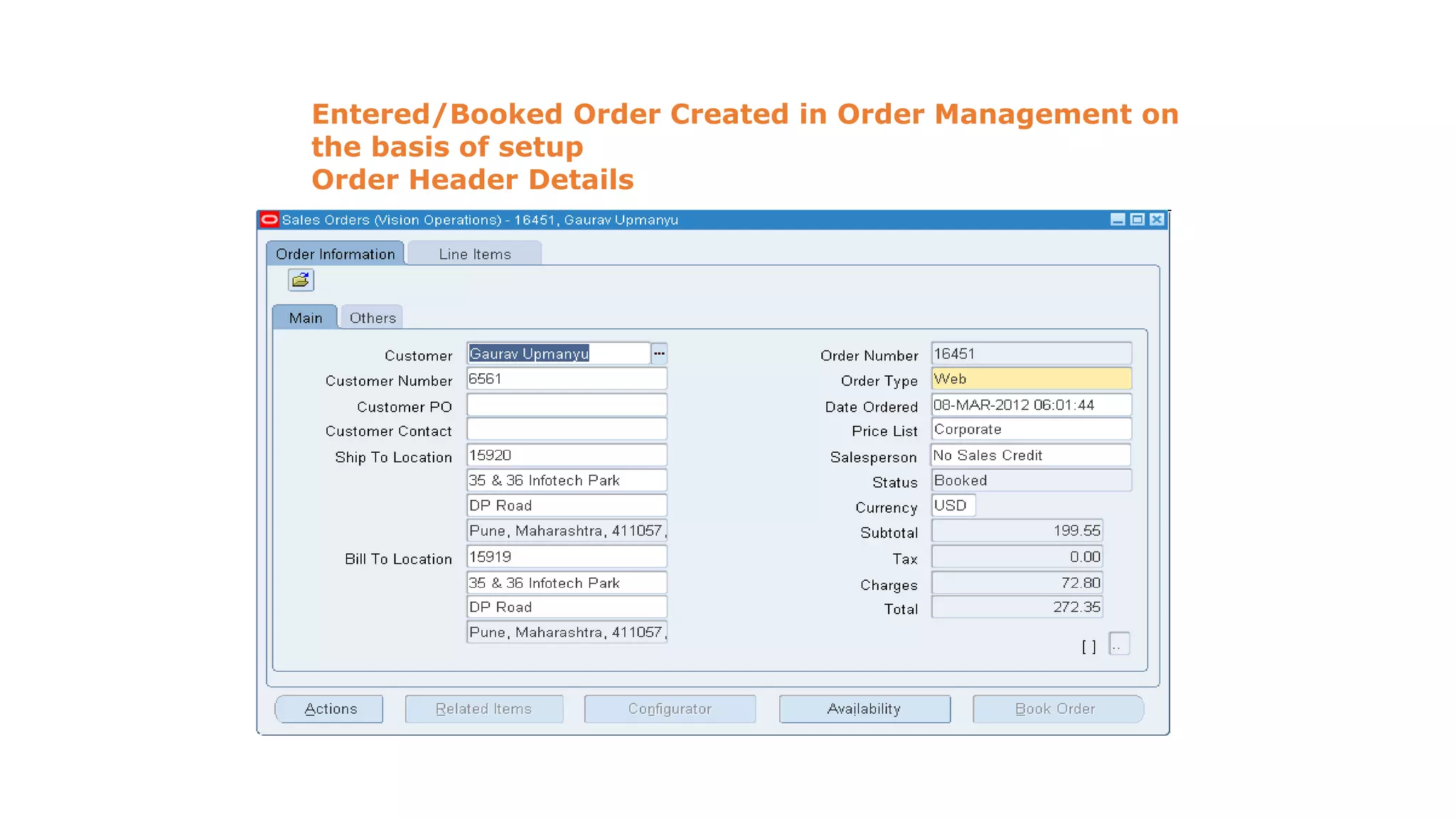
Task: Maximize the Sales Orders window
Action: coord(1137,220)
